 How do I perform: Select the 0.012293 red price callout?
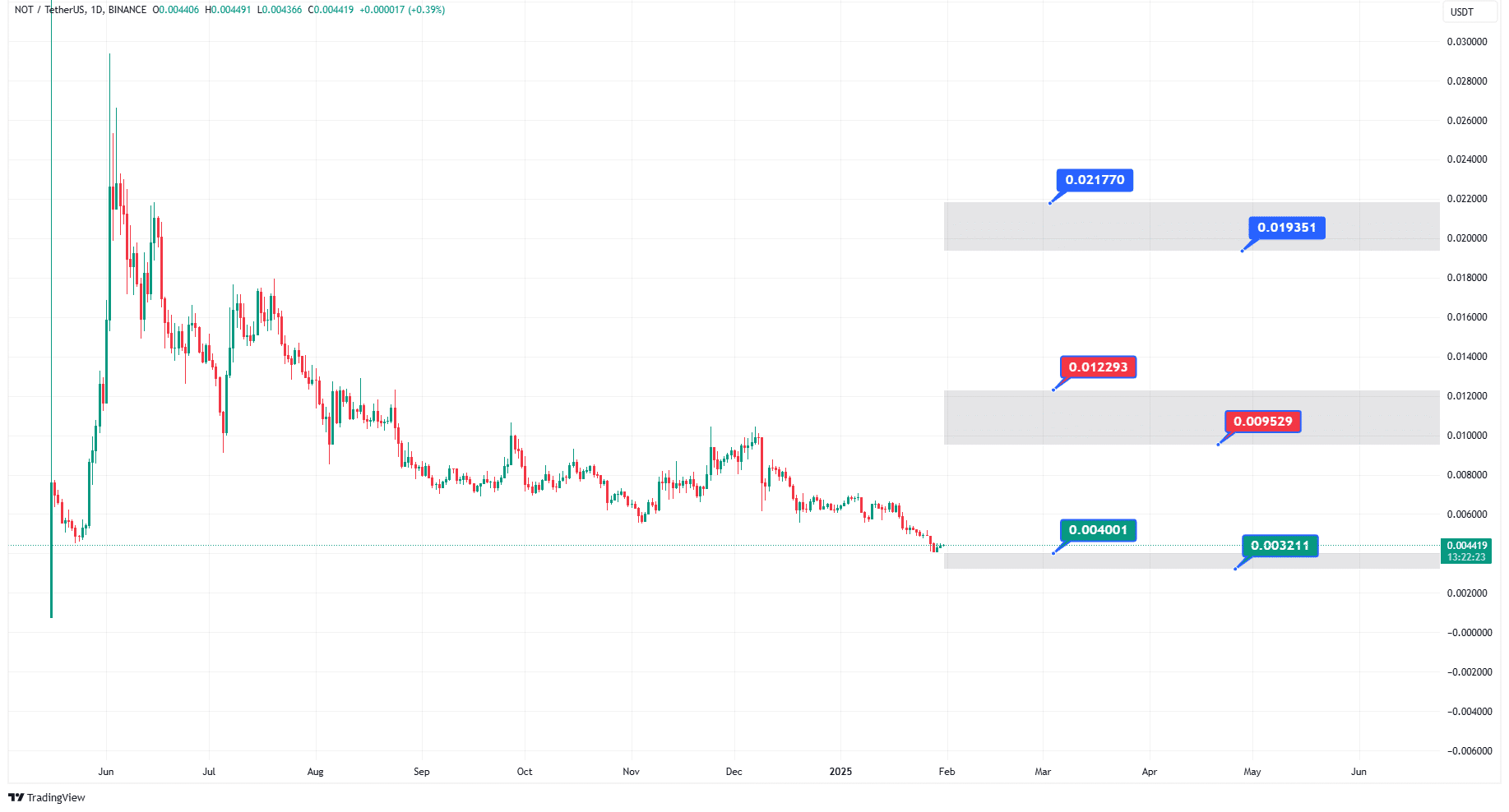click(1098, 367)
